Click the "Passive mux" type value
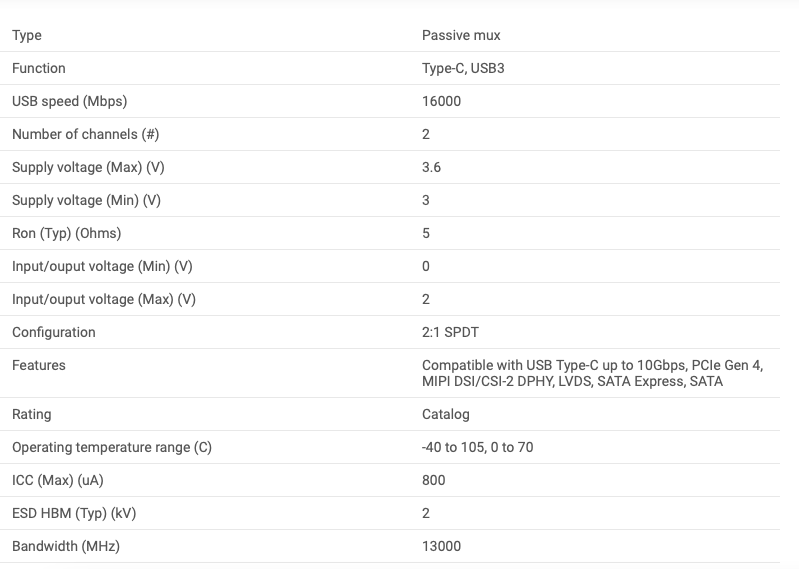799x569 pixels. click(x=461, y=35)
